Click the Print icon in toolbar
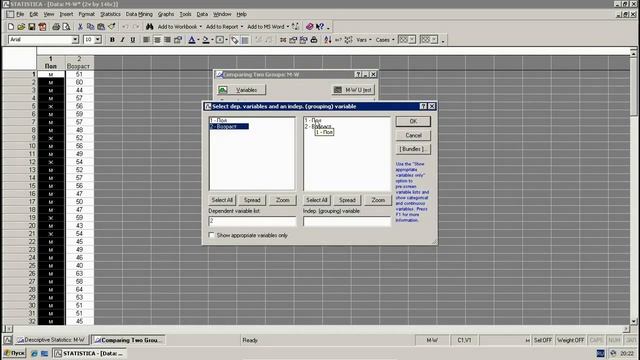Viewport: 640px width, 360px height. [x=56, y=27]
